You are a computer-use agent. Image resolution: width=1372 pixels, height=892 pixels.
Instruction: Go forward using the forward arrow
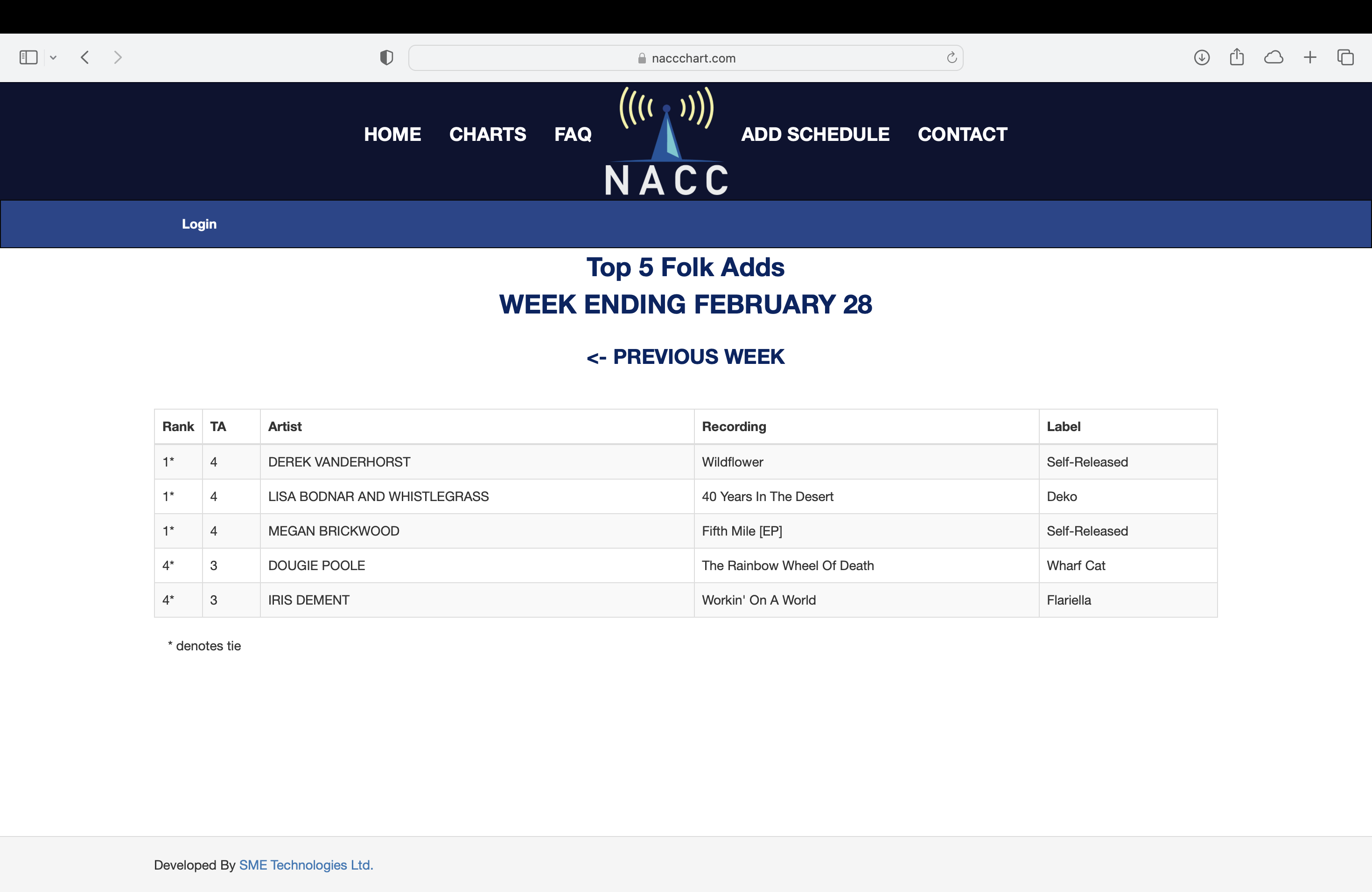coord(118,58)
